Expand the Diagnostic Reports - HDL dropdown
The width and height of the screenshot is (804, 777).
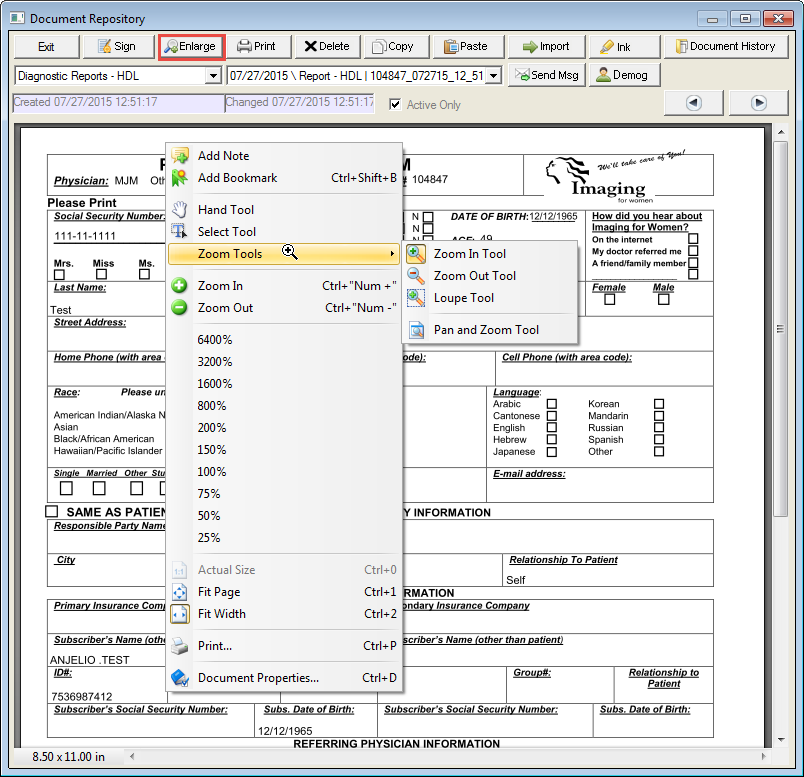[213, 76]
